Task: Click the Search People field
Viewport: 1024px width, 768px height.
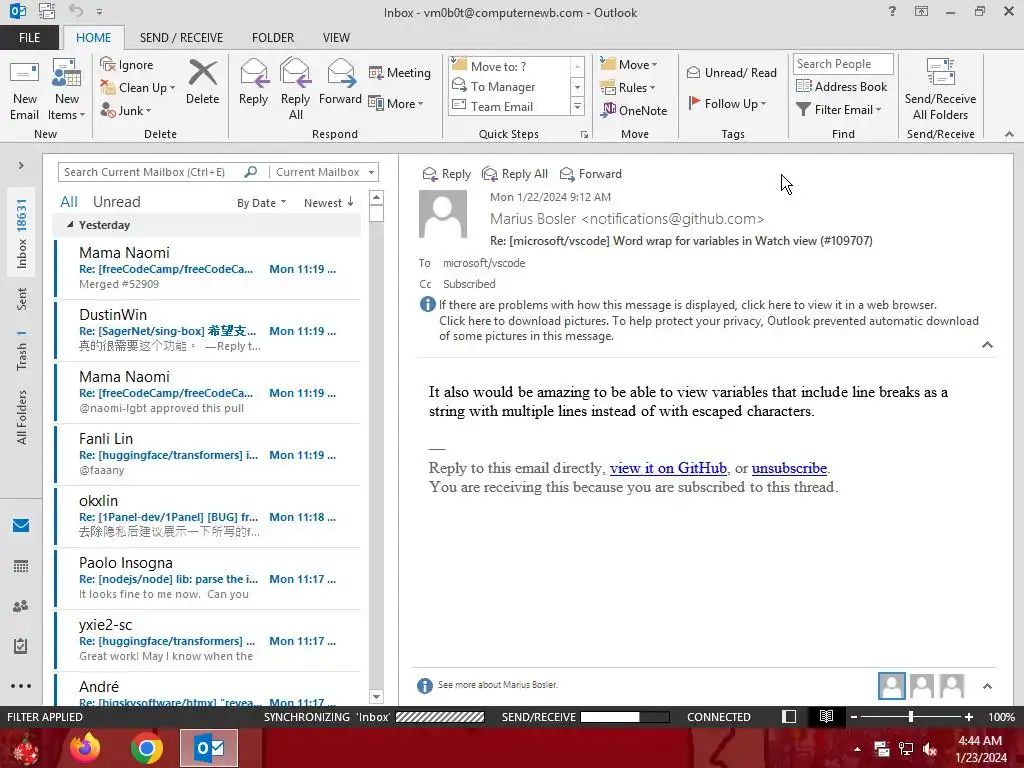Action: pyautogui.click(x=843, y=63)
